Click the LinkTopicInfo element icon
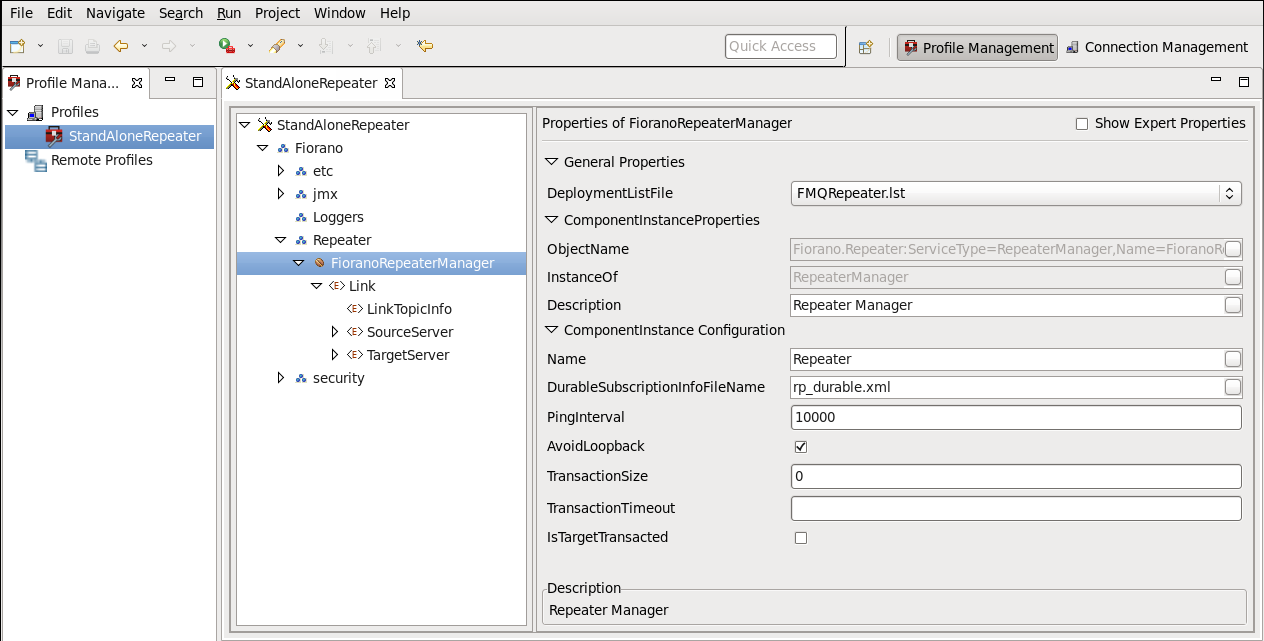 coord(354,309)
